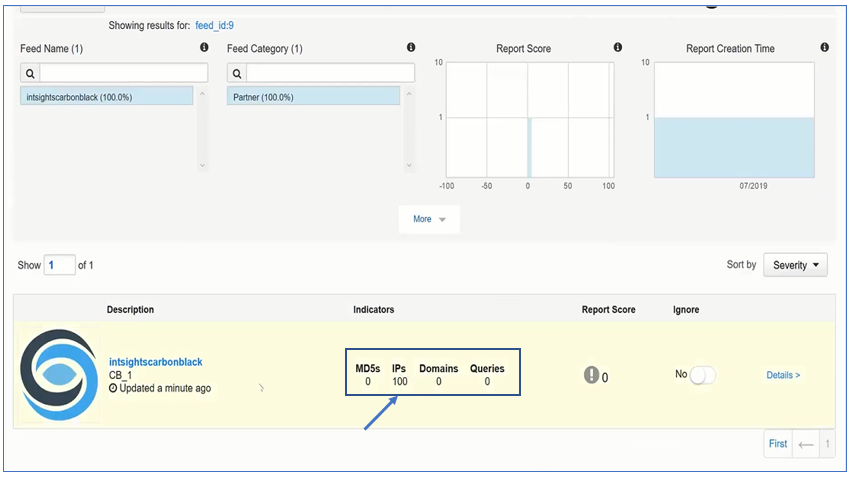Toggle the Ignore switch for intsightscarbonblack

tap(703, 375)
